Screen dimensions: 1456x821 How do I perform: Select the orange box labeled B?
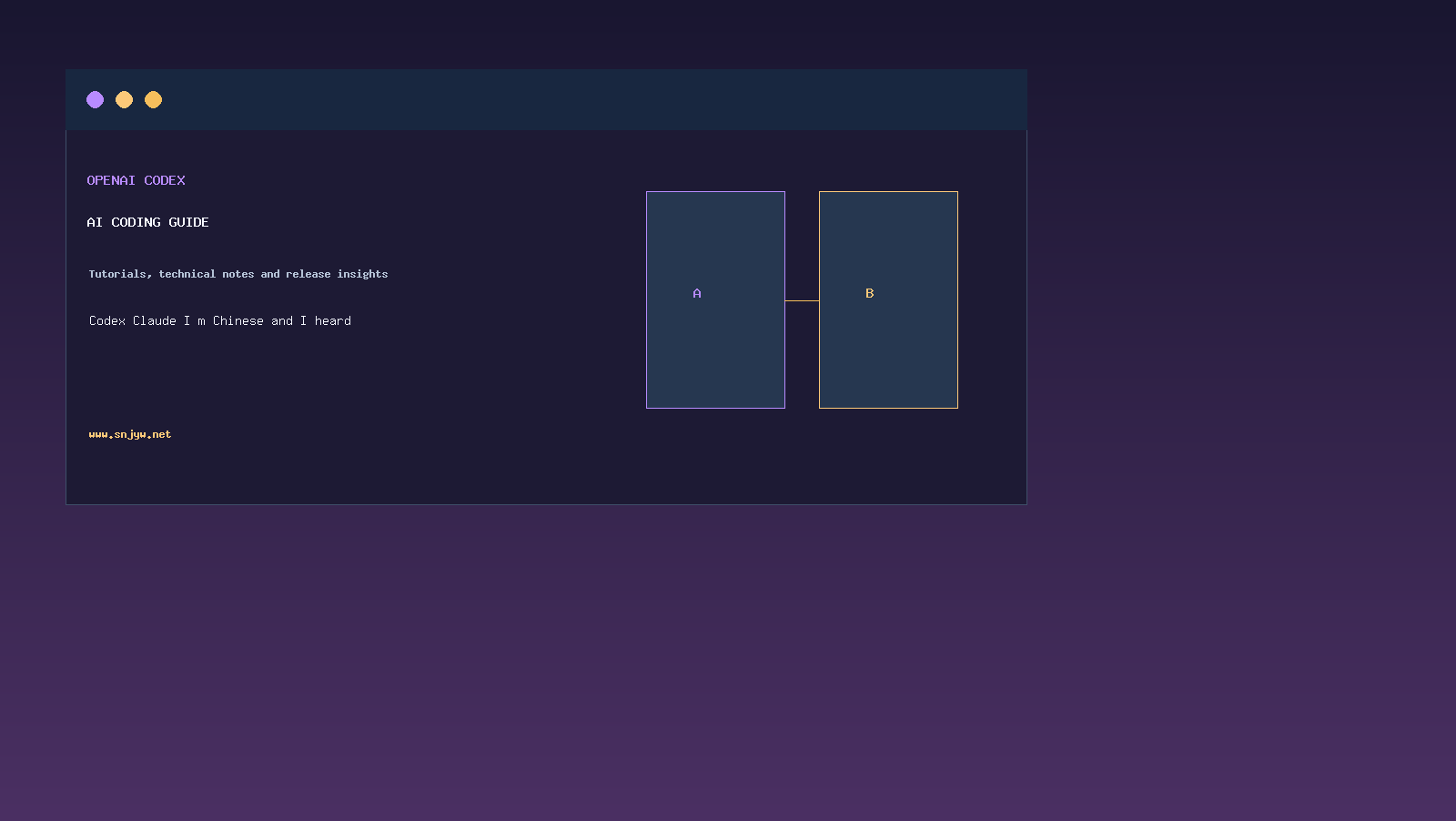[x=888, y=299]
